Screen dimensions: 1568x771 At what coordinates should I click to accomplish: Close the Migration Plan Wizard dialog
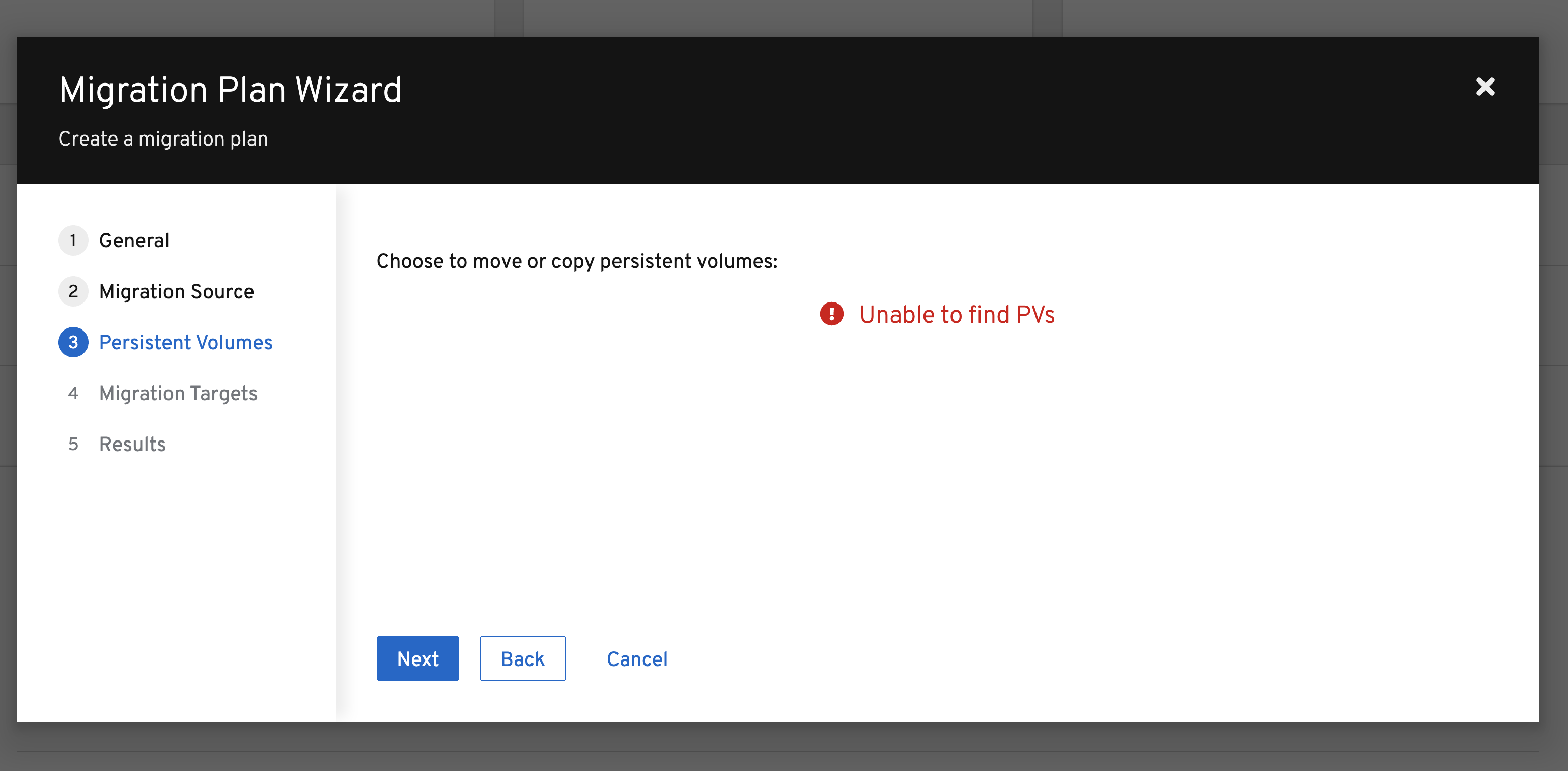(1485, 87)
